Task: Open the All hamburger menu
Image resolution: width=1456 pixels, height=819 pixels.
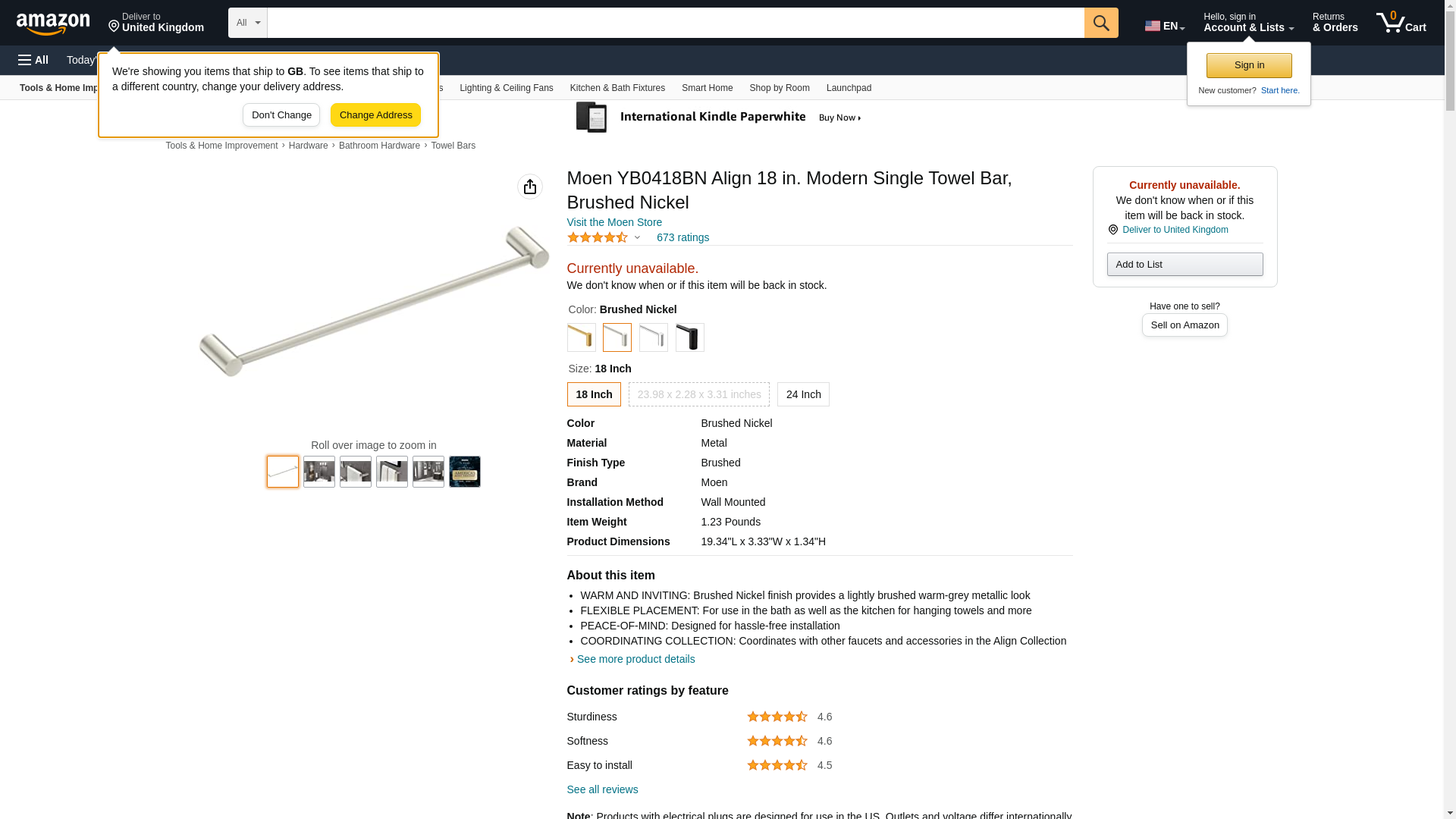Action: click(x=33, y=60)
